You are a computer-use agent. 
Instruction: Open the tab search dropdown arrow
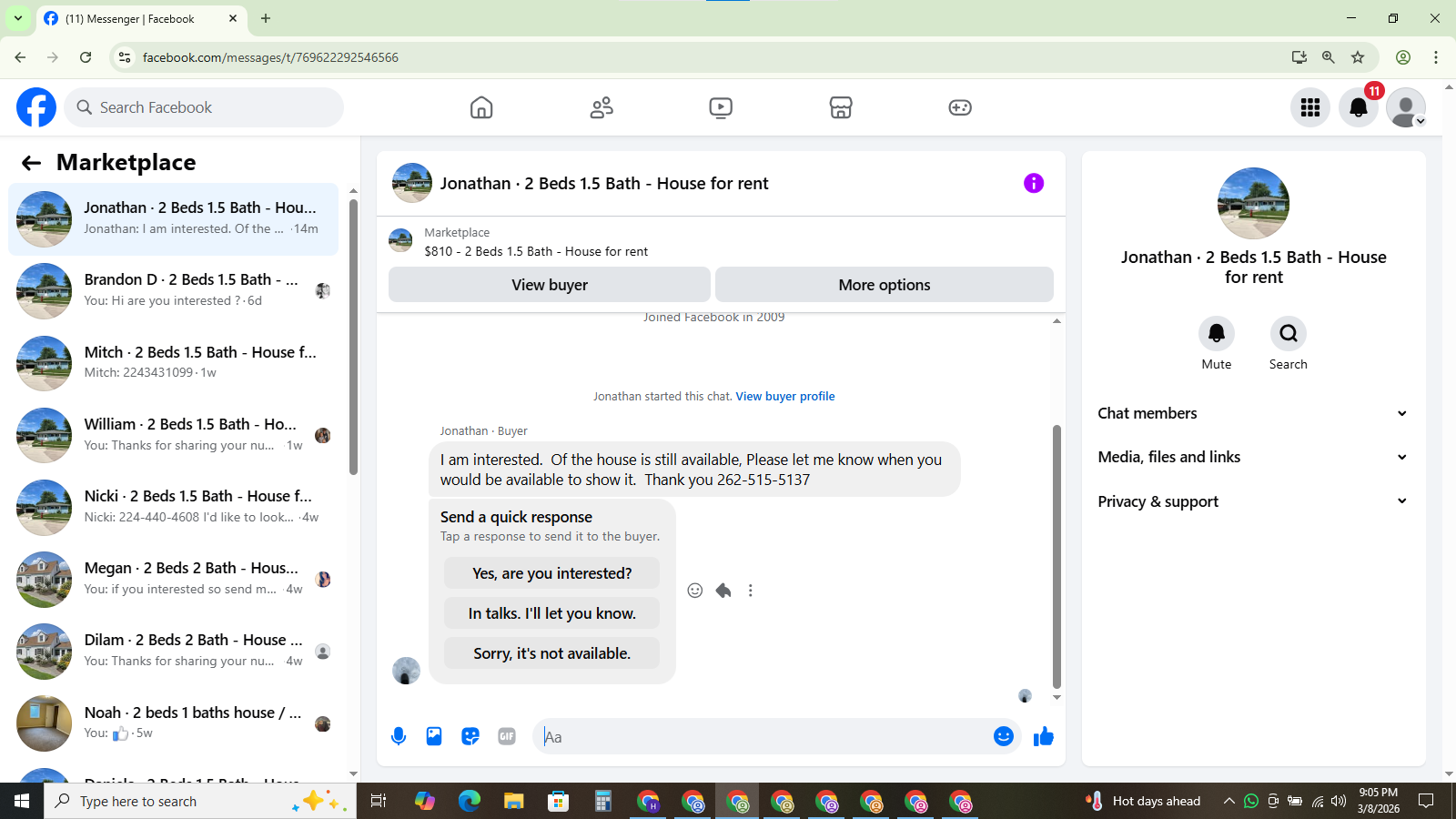pos(18,18)
